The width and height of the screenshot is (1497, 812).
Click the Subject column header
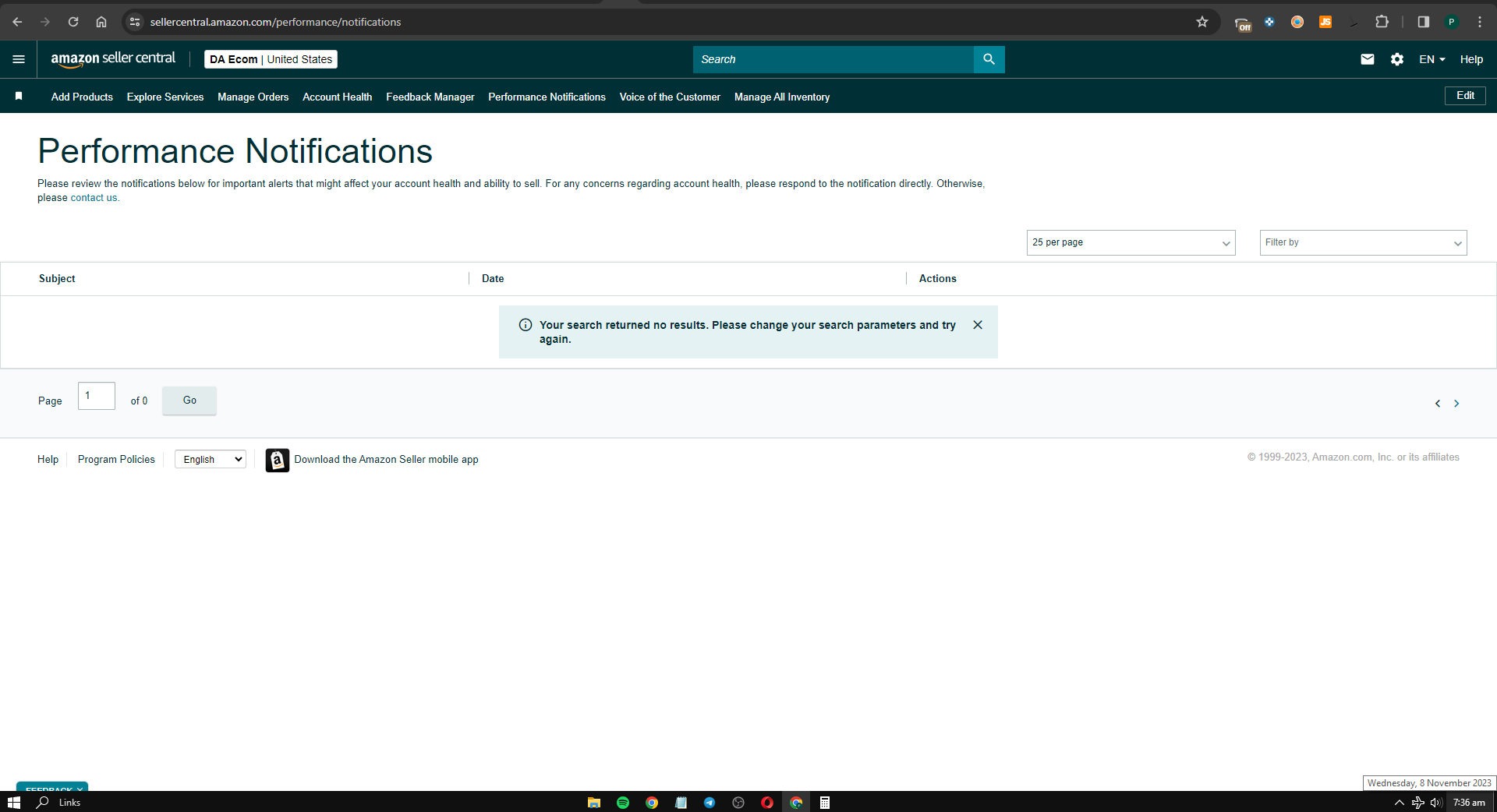pyautogui.click(x=57, y=278)
